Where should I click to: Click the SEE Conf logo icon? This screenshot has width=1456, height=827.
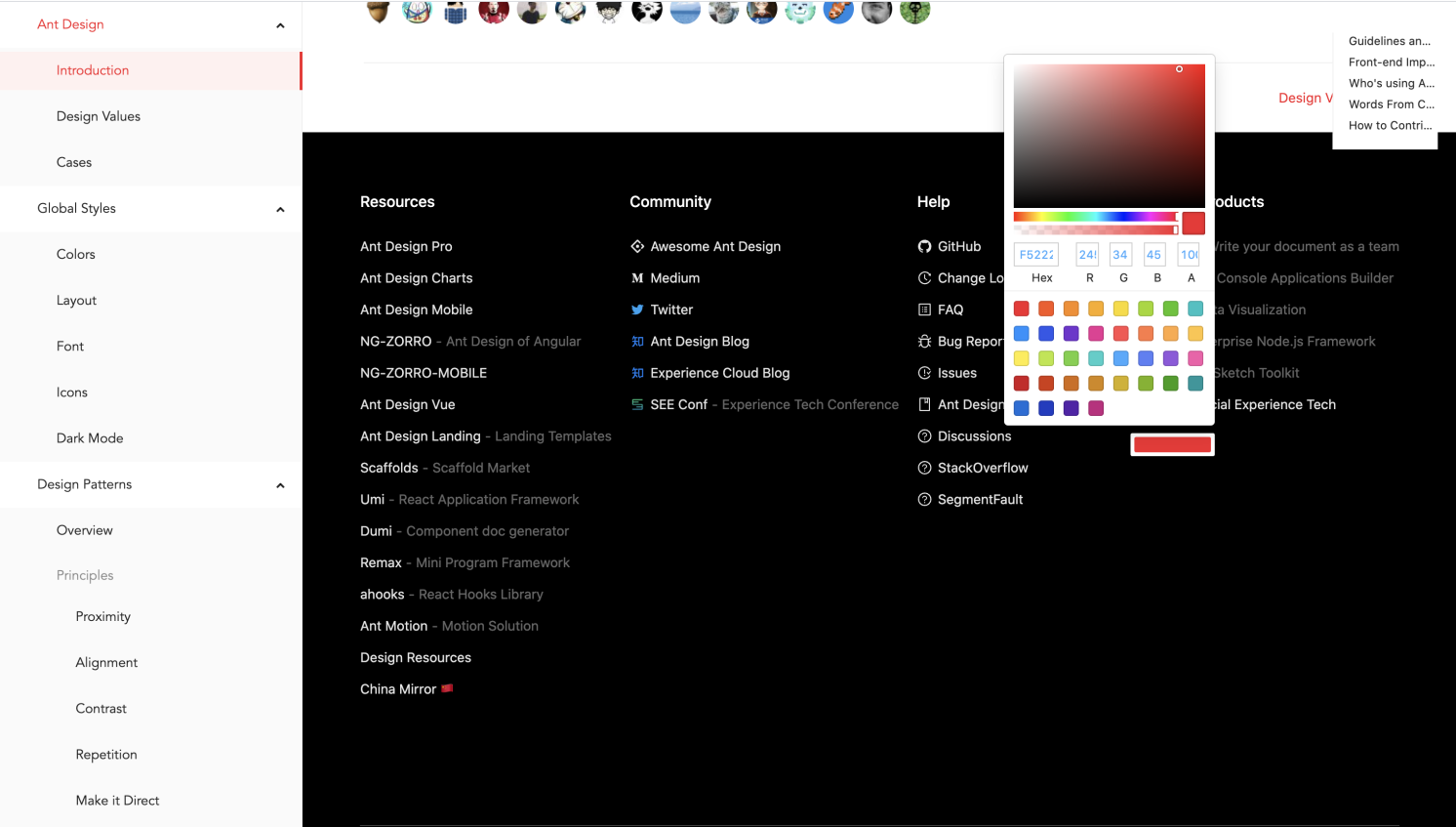[x=637, y=404]
